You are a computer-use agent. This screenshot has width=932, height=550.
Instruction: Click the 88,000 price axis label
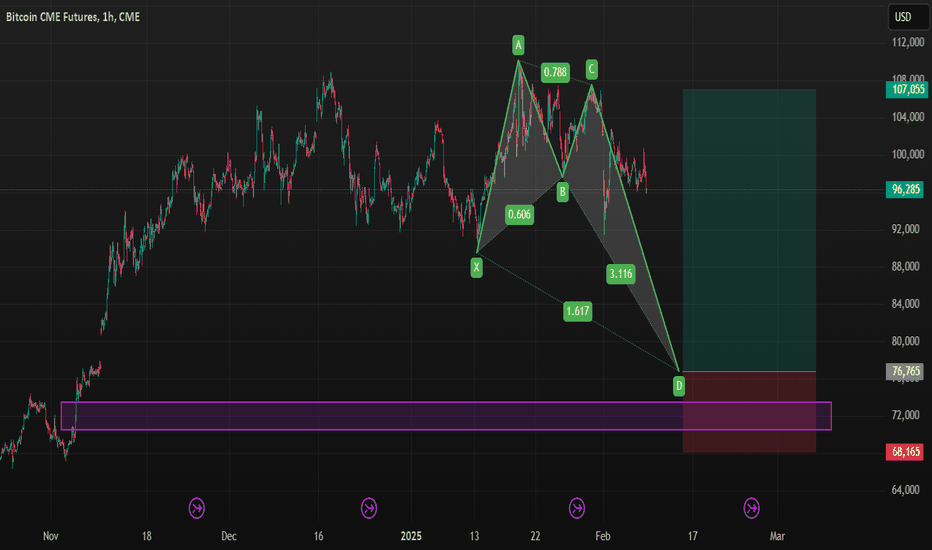(905, 267)
